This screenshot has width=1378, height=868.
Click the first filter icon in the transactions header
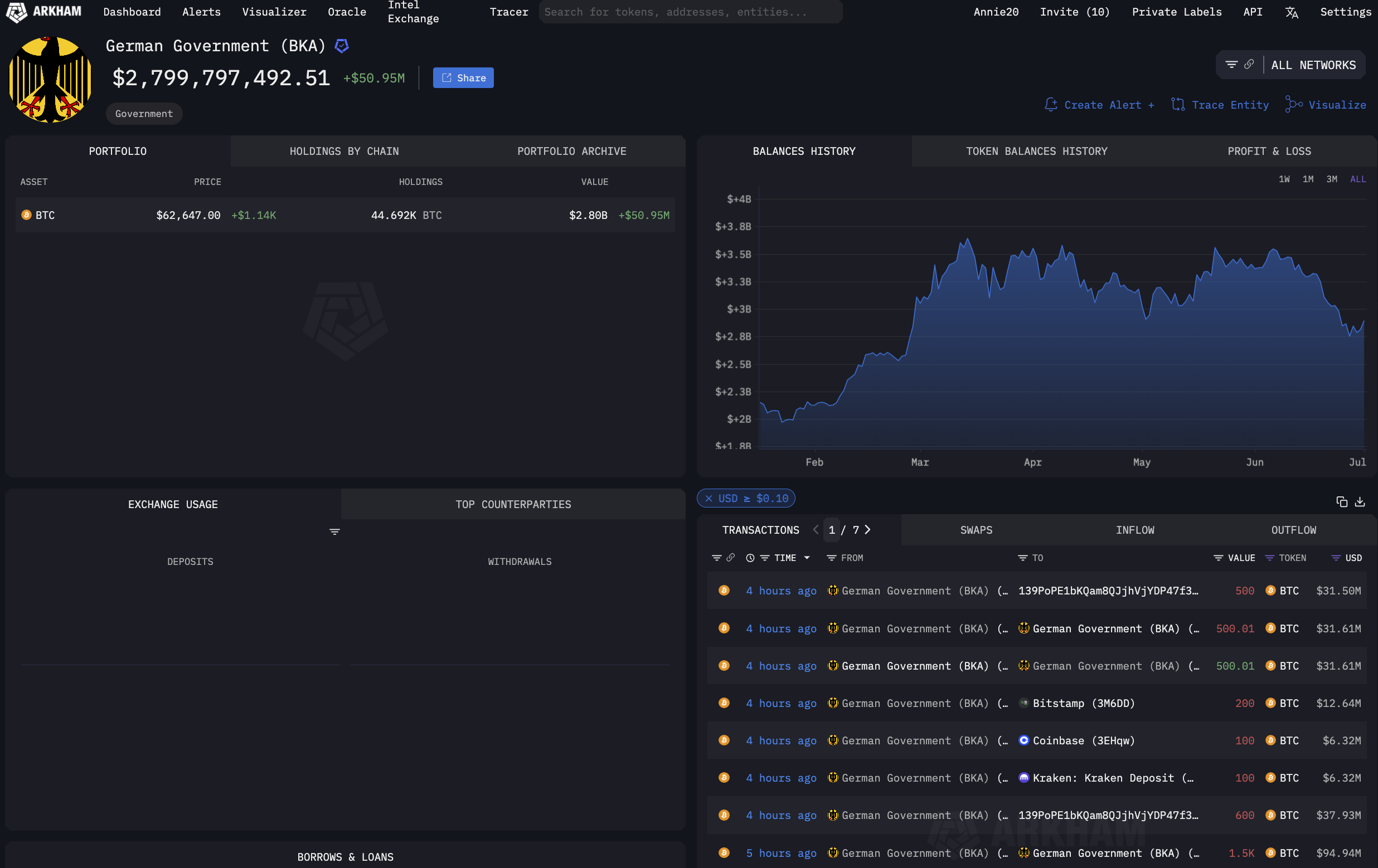pos(716,558)
